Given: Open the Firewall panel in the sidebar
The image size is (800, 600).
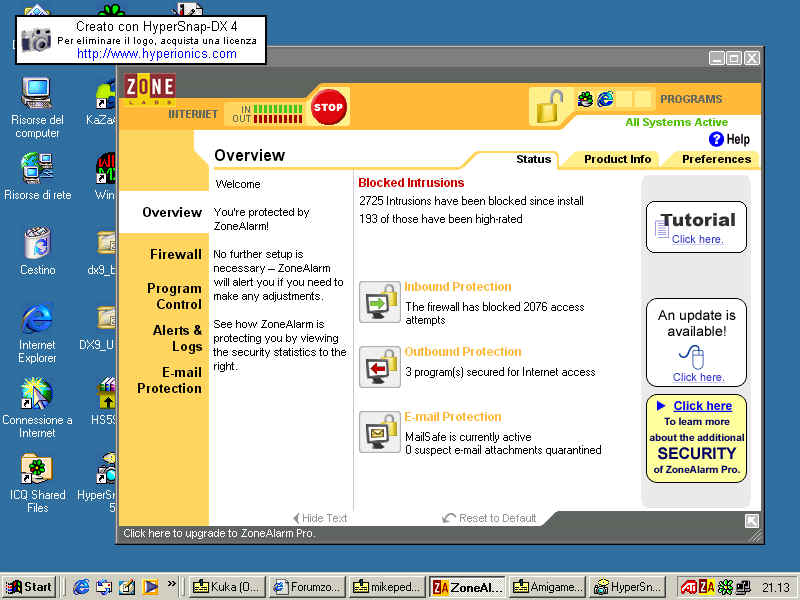Looking at the screenshot, I should 176,254.
